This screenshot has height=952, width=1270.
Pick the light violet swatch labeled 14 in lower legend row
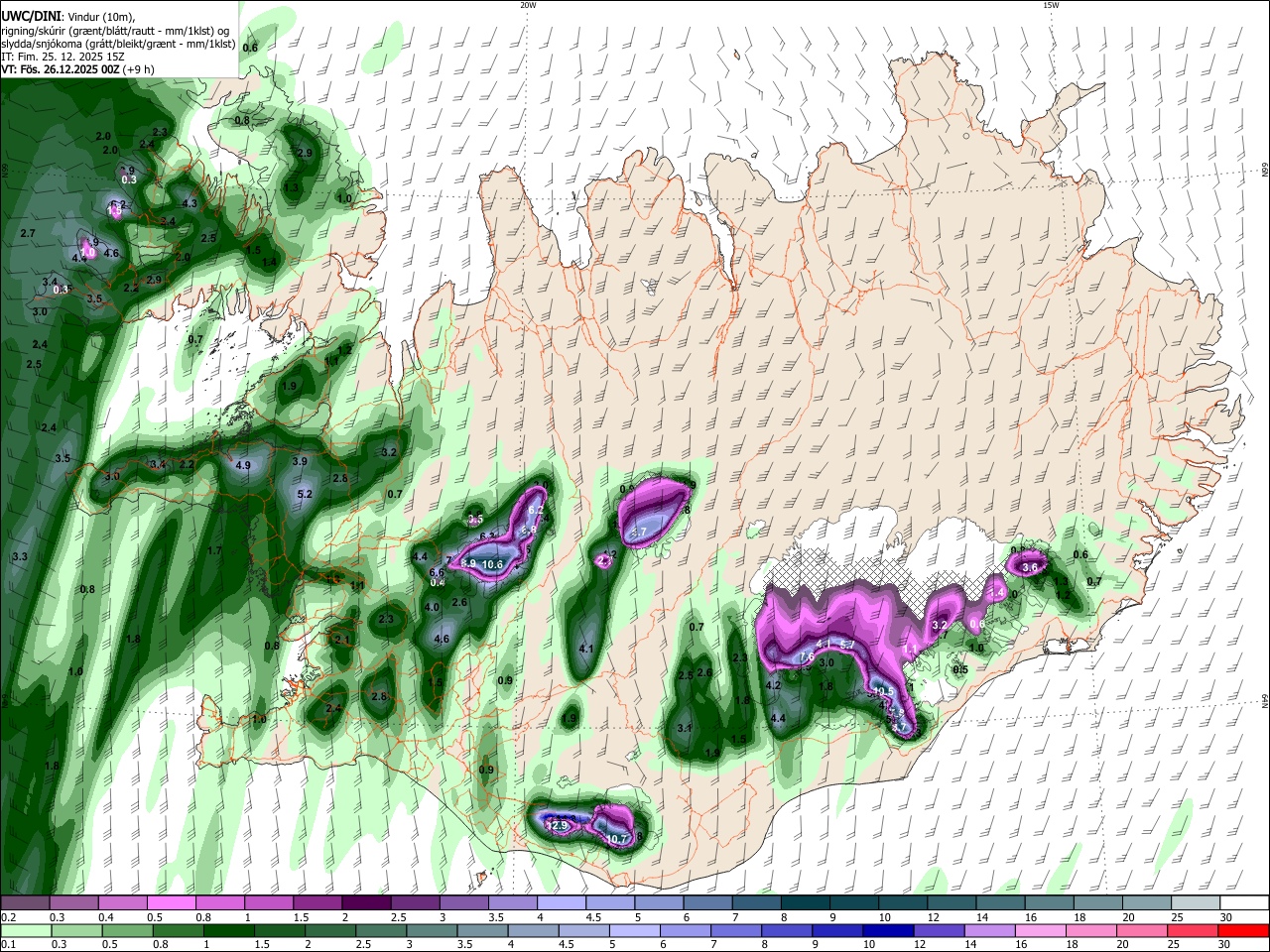tap(988, 931)
